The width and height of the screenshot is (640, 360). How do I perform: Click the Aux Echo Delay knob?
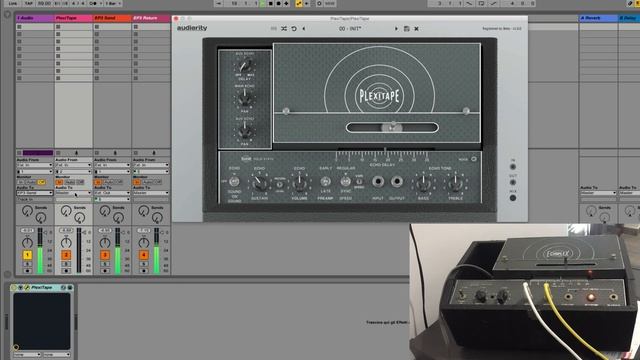pos(245,65)
